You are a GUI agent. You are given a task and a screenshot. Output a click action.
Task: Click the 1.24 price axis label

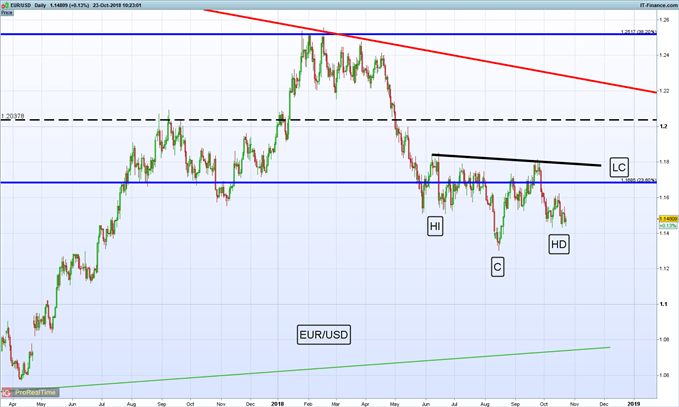[x=664, y=55]
